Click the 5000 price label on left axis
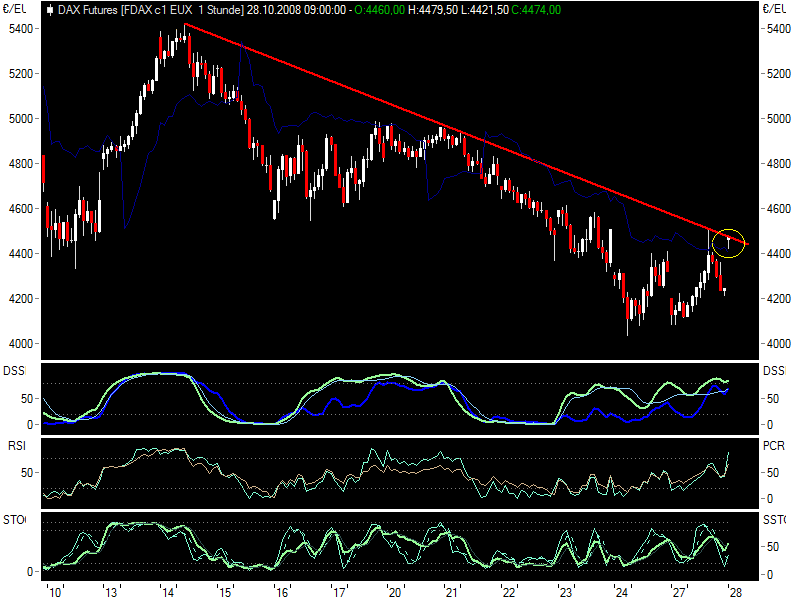 click(21, 118)
